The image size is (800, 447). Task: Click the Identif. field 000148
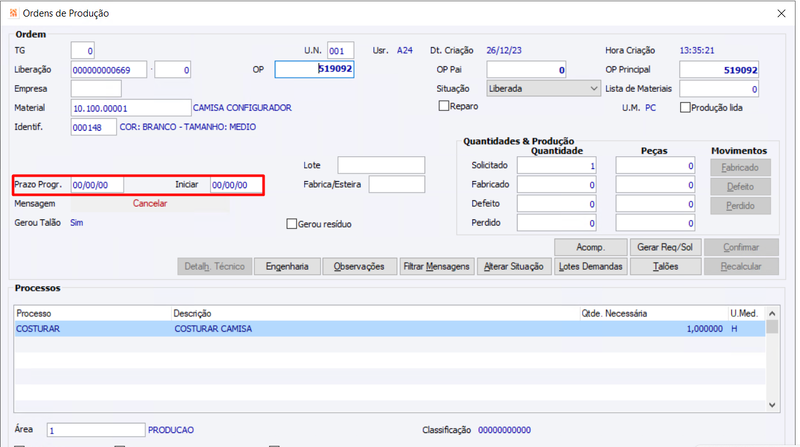click(93, 127)
